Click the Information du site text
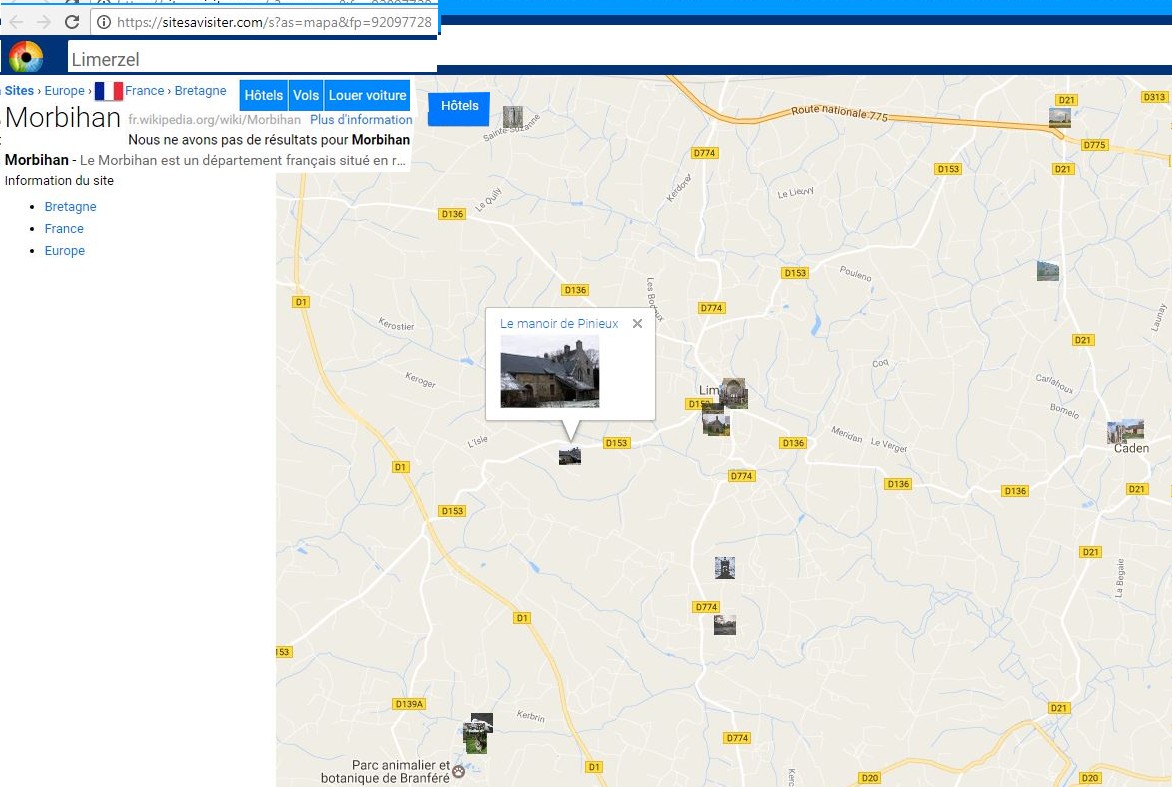1172x787 pixels. (59, 180)
